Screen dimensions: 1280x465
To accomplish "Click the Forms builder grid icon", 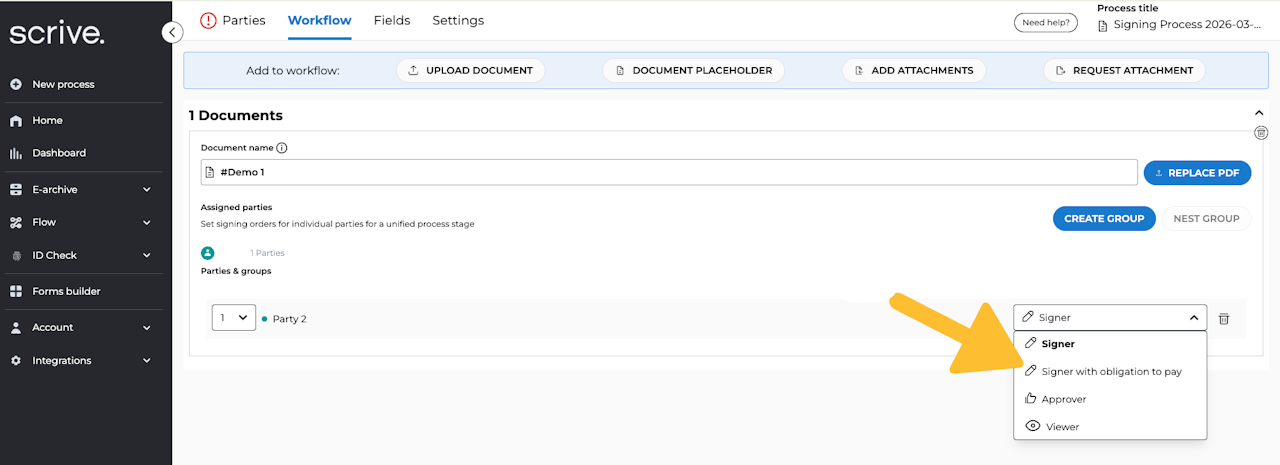I will tap(16, 291).
